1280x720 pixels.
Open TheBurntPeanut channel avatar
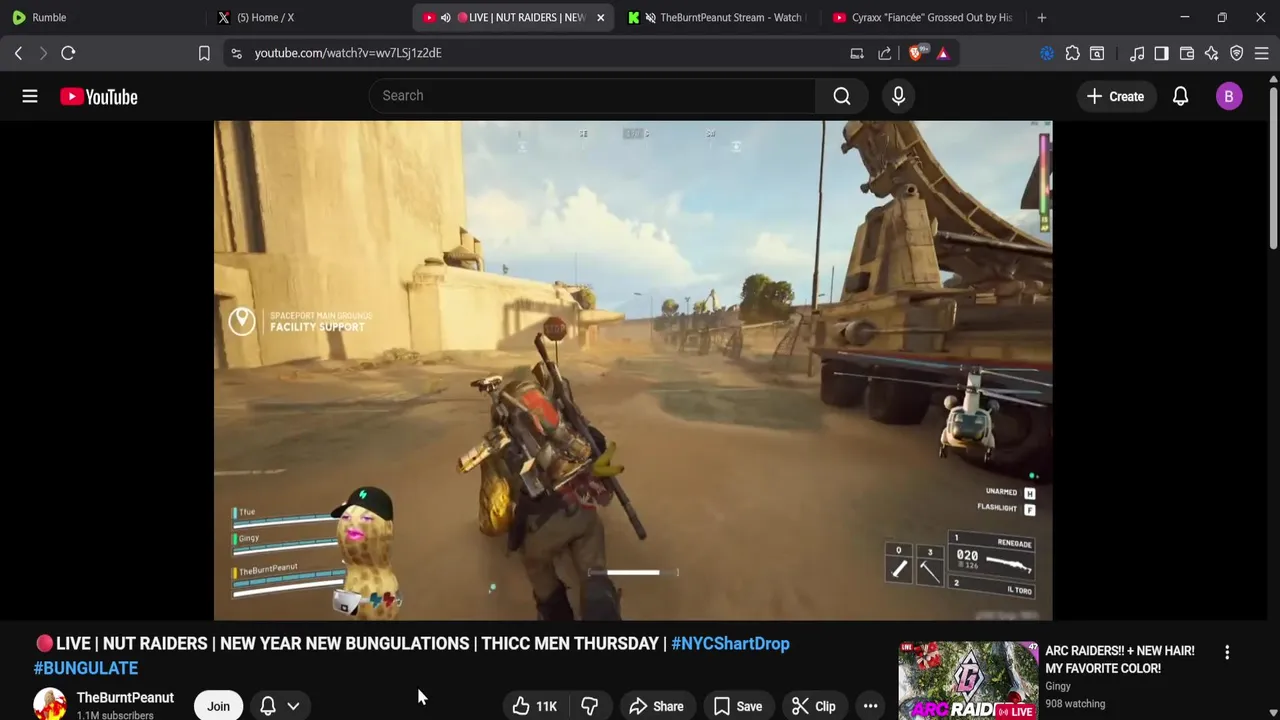point(50,704)
